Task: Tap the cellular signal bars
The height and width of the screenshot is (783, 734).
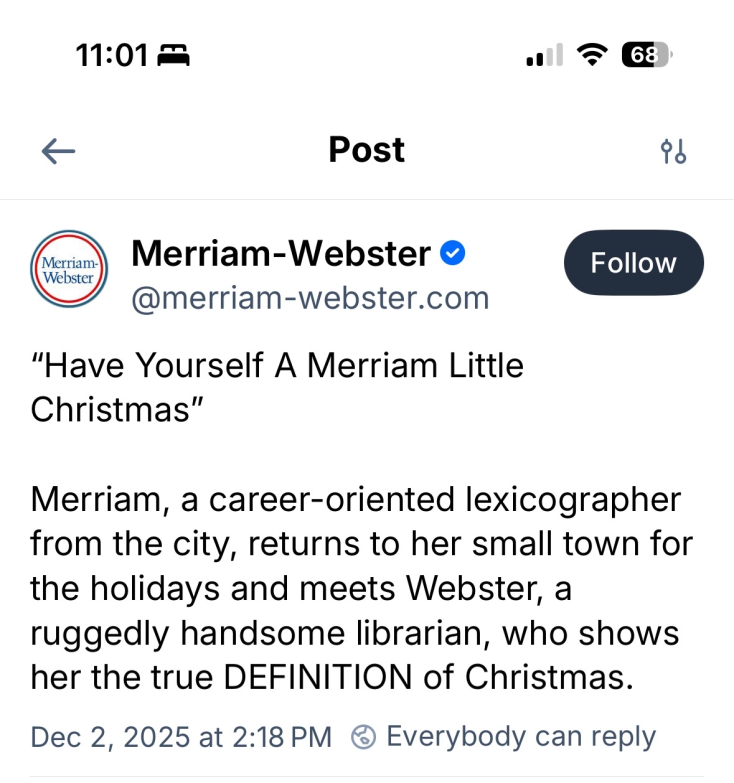Action: [544, 55]
